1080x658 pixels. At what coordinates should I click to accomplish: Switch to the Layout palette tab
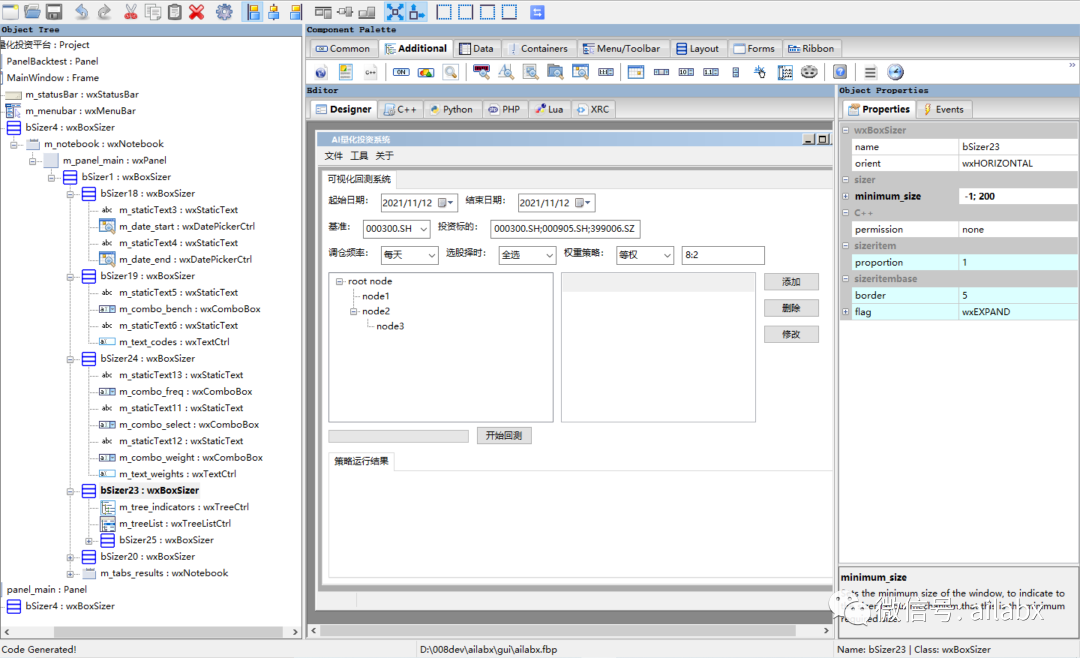(x=697, y=49)
